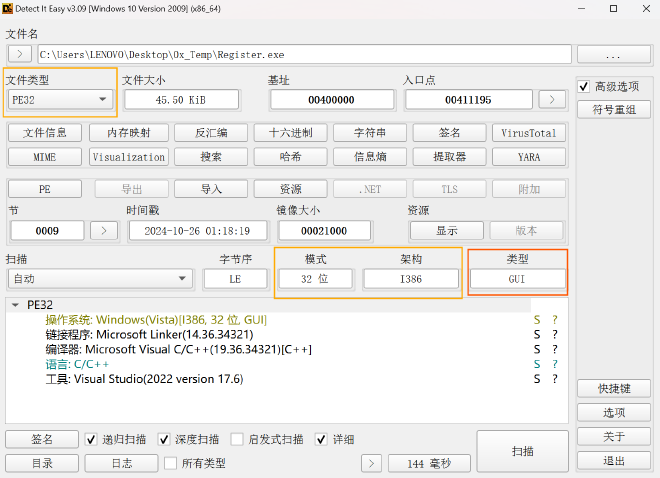Open file browser with the '...' button
660x478 pixels.
613,54
